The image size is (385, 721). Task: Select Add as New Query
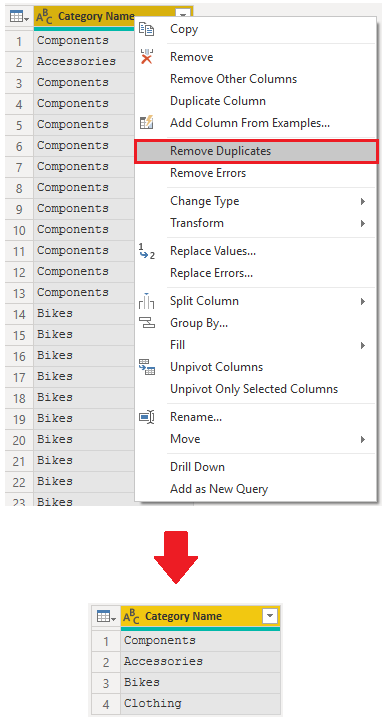tap(219, 489)
